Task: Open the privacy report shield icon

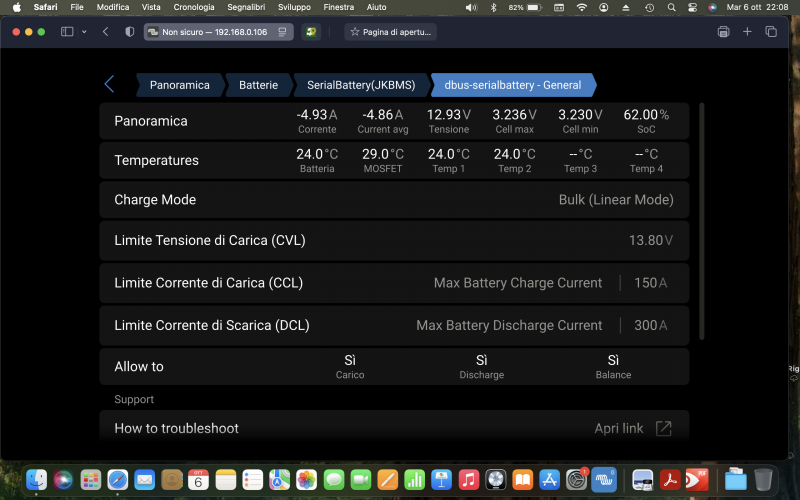Action: point(130,32)
